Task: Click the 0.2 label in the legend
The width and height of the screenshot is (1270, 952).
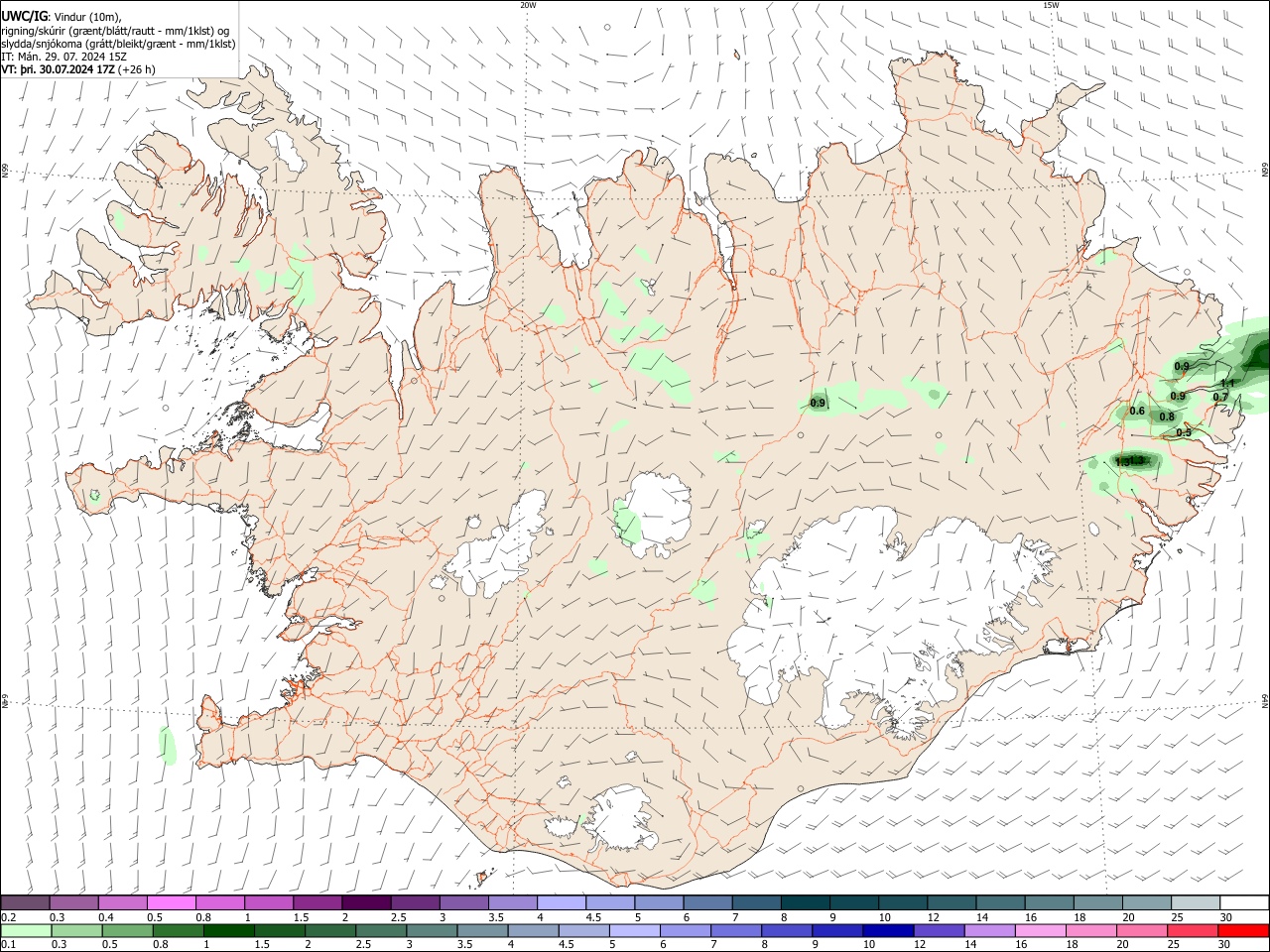Action: (9, 917)
